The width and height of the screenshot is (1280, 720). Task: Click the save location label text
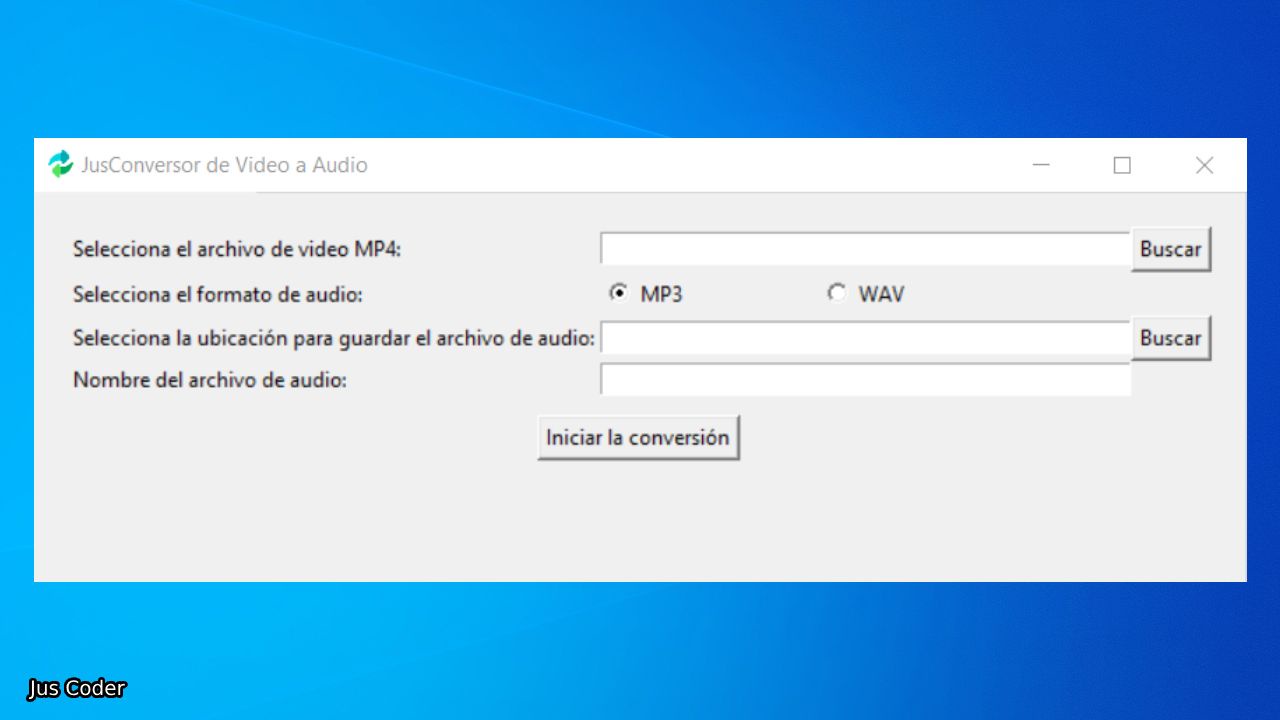[334, 338]
